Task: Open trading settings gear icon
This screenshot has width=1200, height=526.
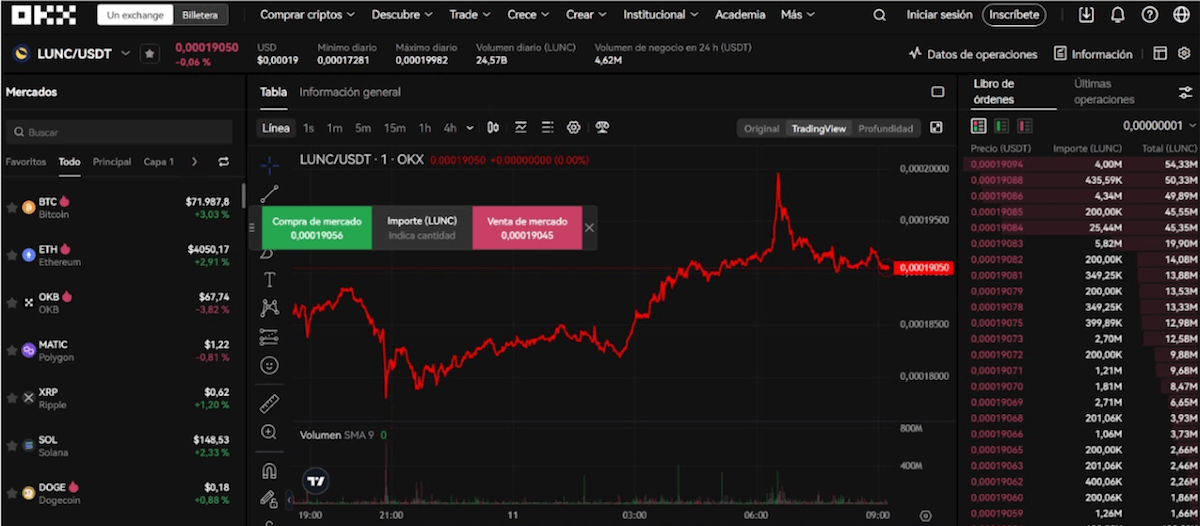Action: [x=1186, y=54]
